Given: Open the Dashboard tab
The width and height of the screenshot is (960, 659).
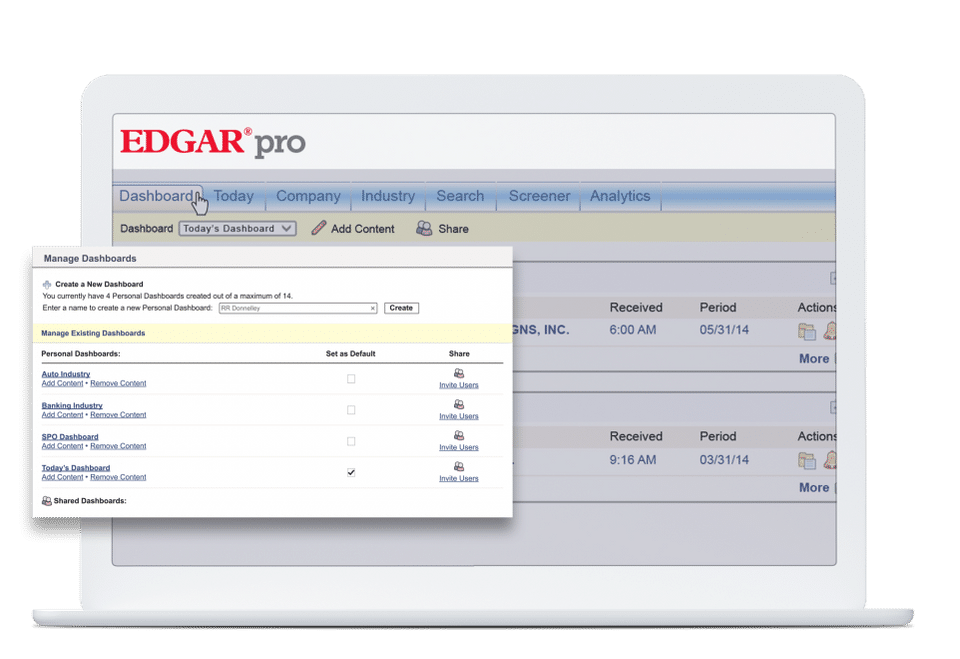Looking at the screenshot, I should [x=157, y=196].
